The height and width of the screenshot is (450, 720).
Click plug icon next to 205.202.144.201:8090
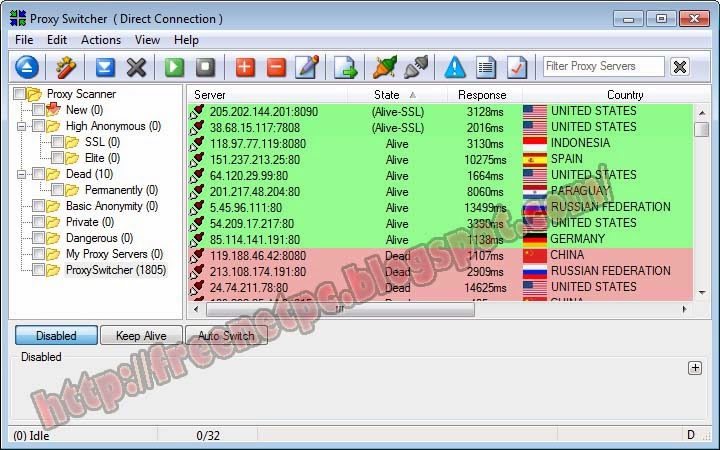(x=197, y=112)
